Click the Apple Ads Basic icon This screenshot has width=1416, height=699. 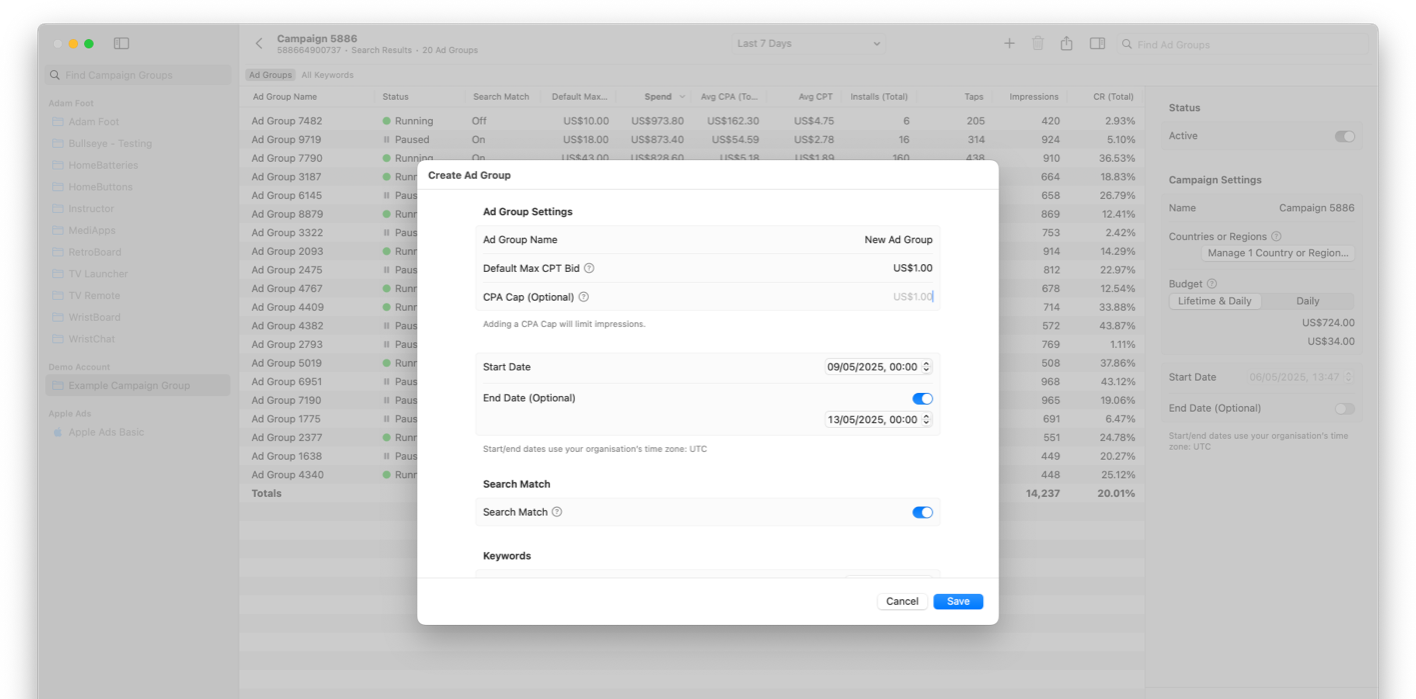pyautogui.click(x=58, y=432)
